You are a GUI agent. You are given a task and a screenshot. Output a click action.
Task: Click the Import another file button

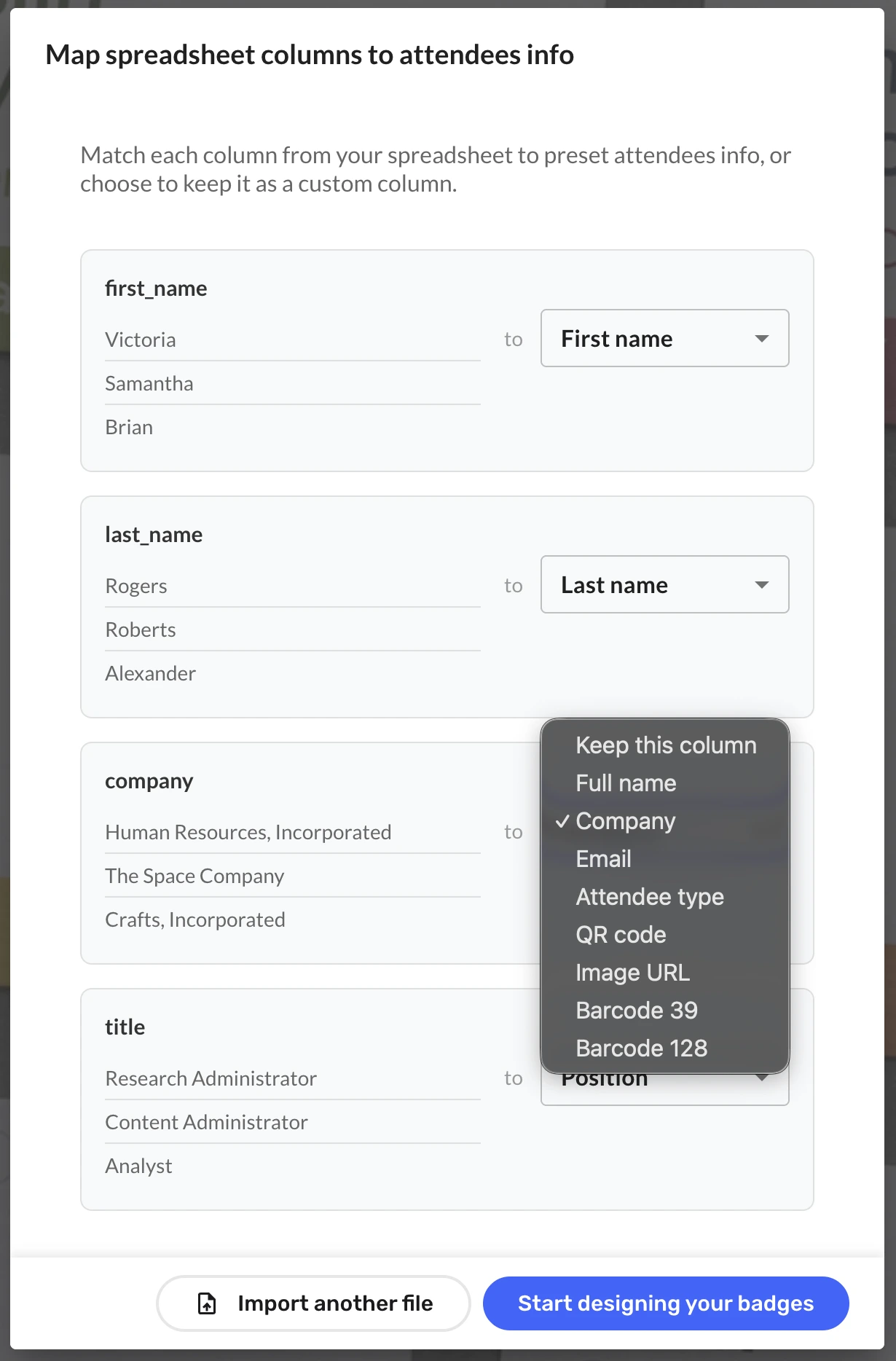313,1303
